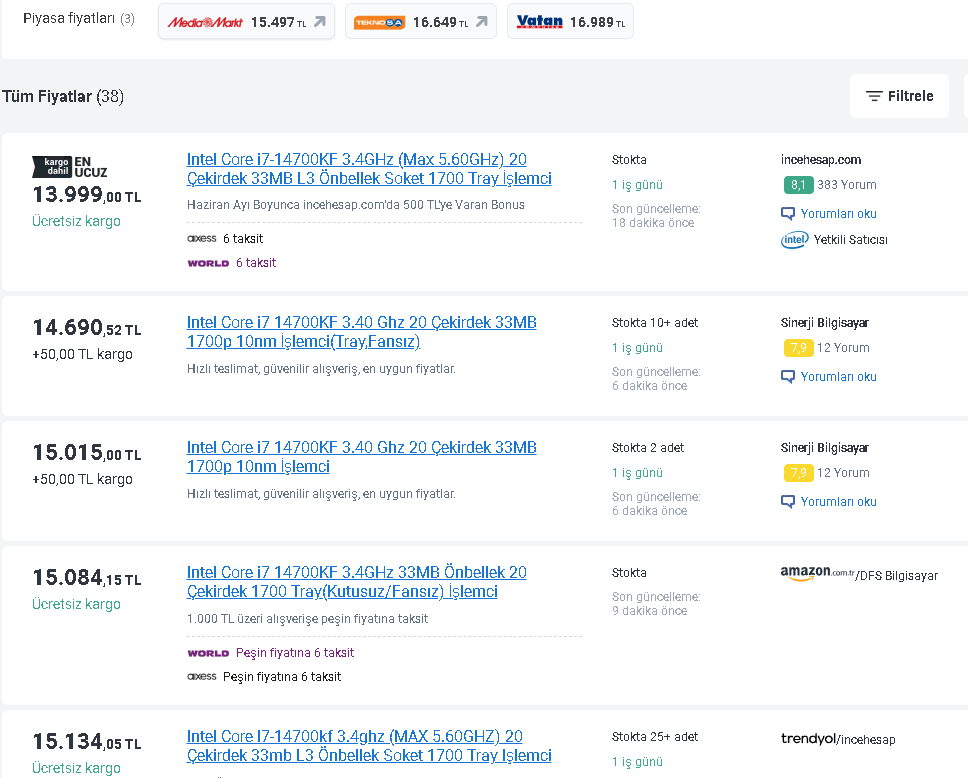Click the 8,1 rating badge of incehesap.com

pyautogui.click(x=798, y=185)
